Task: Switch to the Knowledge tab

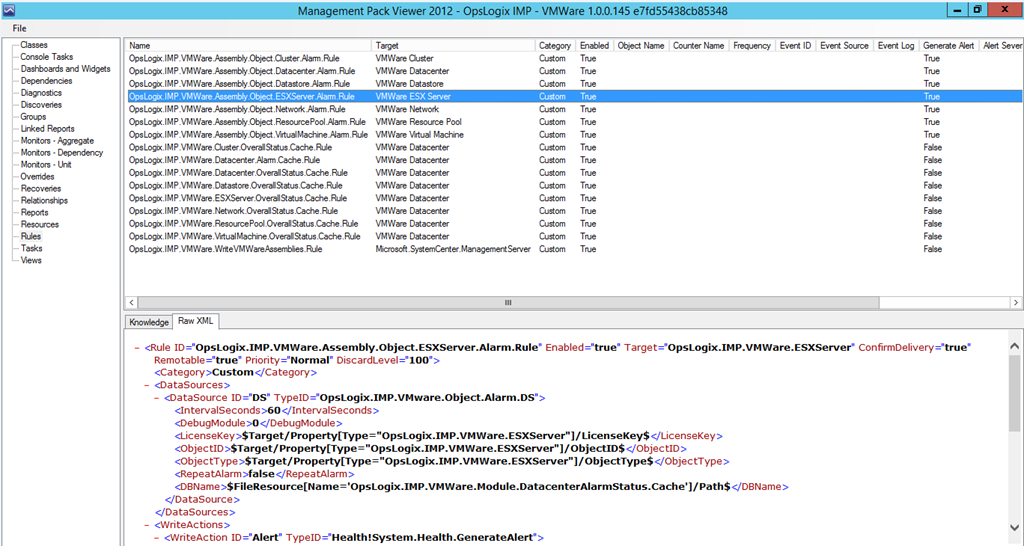Action: 148,322
